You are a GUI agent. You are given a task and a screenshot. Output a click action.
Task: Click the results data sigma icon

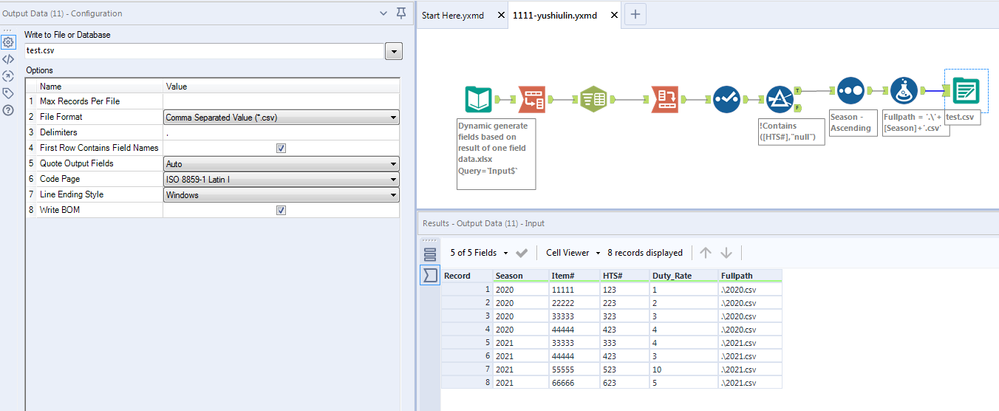[430, 275]
